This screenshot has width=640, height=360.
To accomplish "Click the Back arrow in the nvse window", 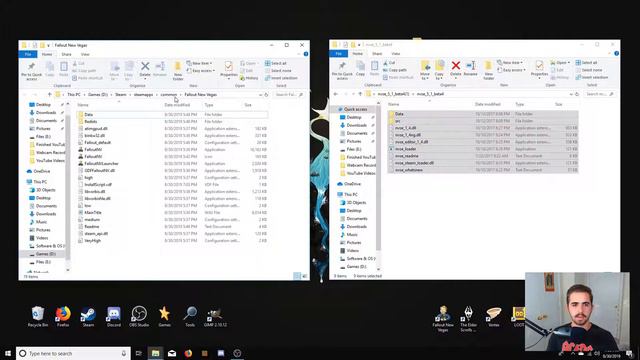I will pyautogui.click(x=336, y=94).
